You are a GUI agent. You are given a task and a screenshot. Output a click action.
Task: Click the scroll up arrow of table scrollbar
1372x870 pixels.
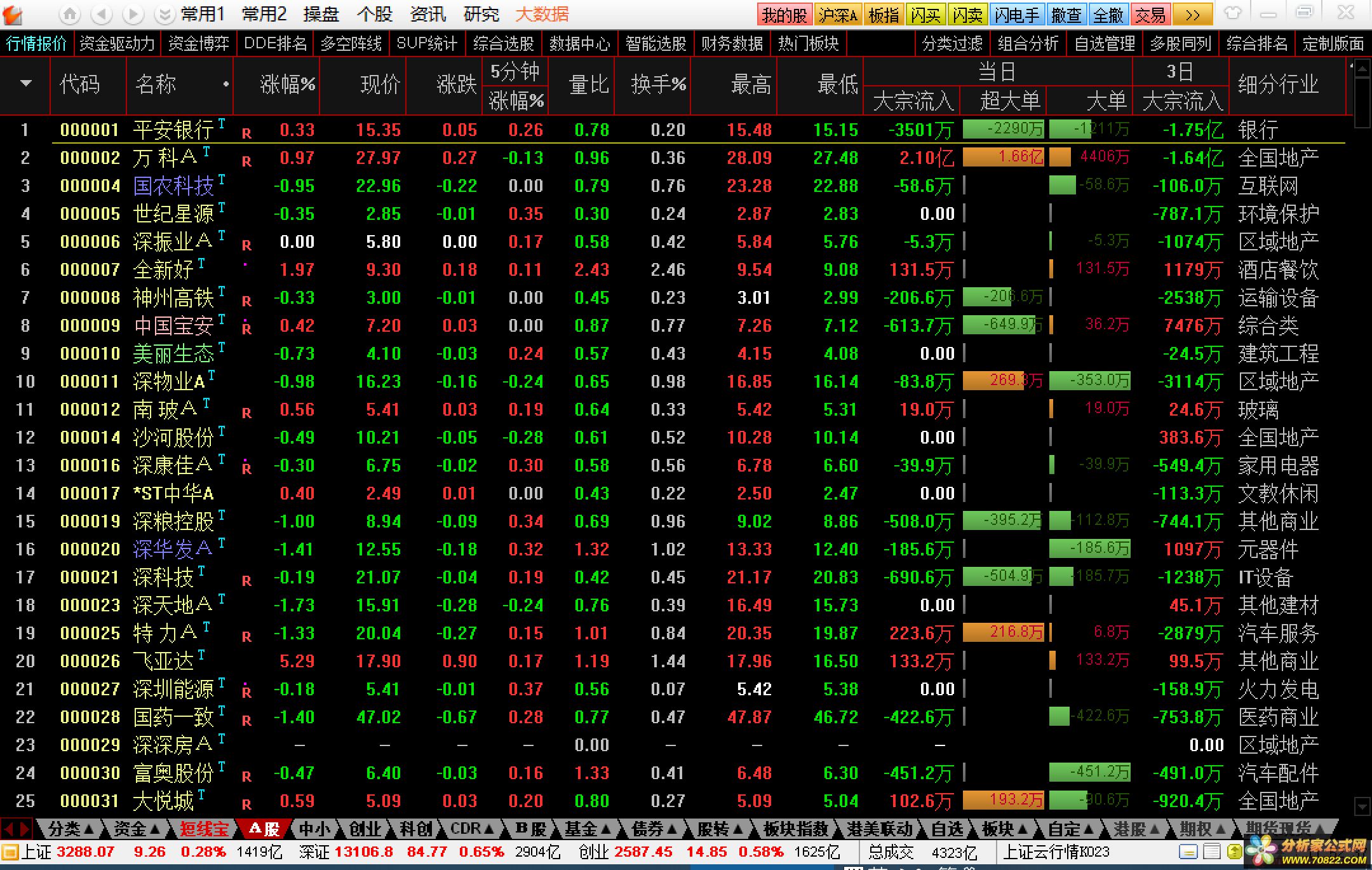click(1362, 68)
